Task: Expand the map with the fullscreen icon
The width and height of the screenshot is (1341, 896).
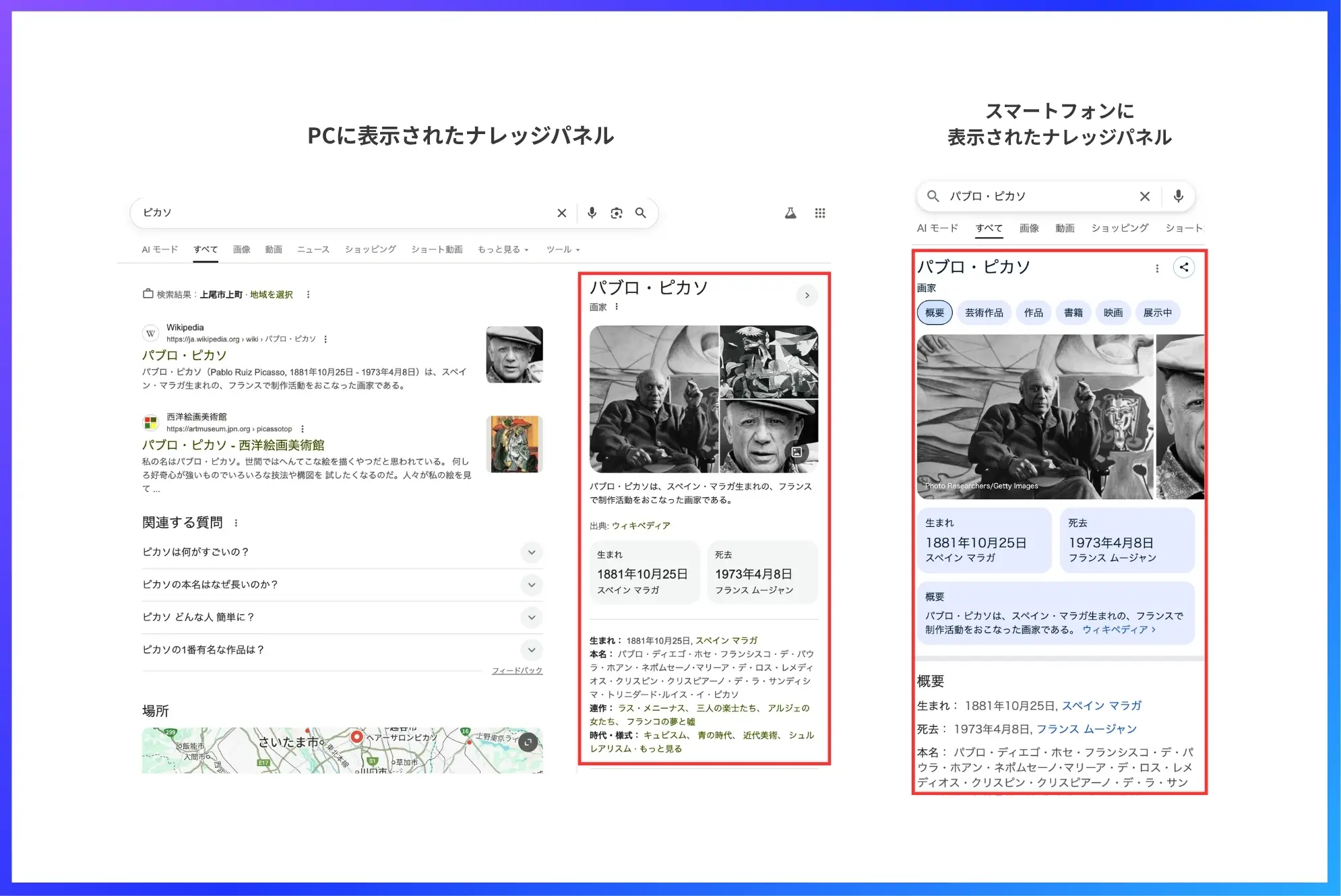Action: [528, 741]
